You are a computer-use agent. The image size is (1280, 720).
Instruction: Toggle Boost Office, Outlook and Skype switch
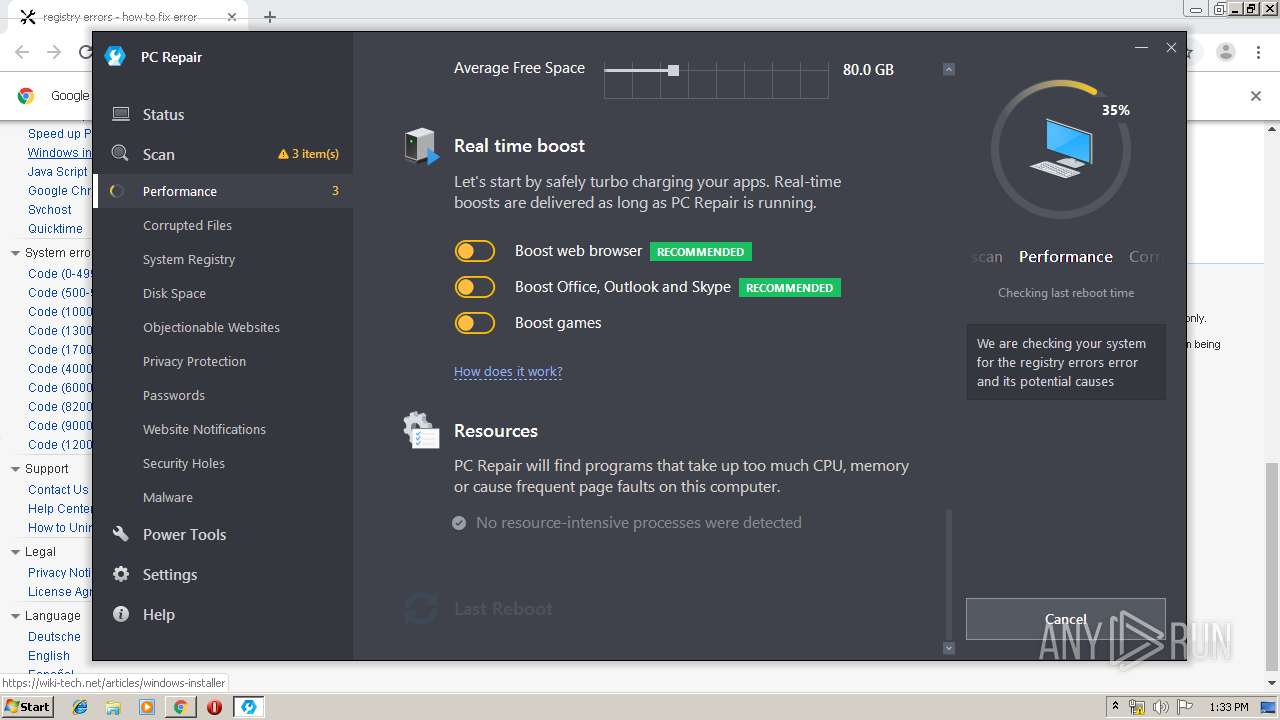tap(474, 287)
